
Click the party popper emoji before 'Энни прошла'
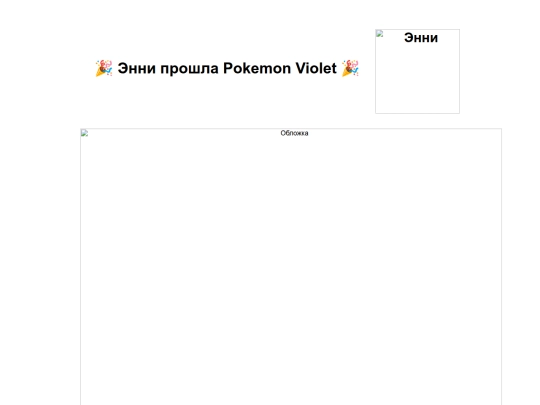point(104,68)
